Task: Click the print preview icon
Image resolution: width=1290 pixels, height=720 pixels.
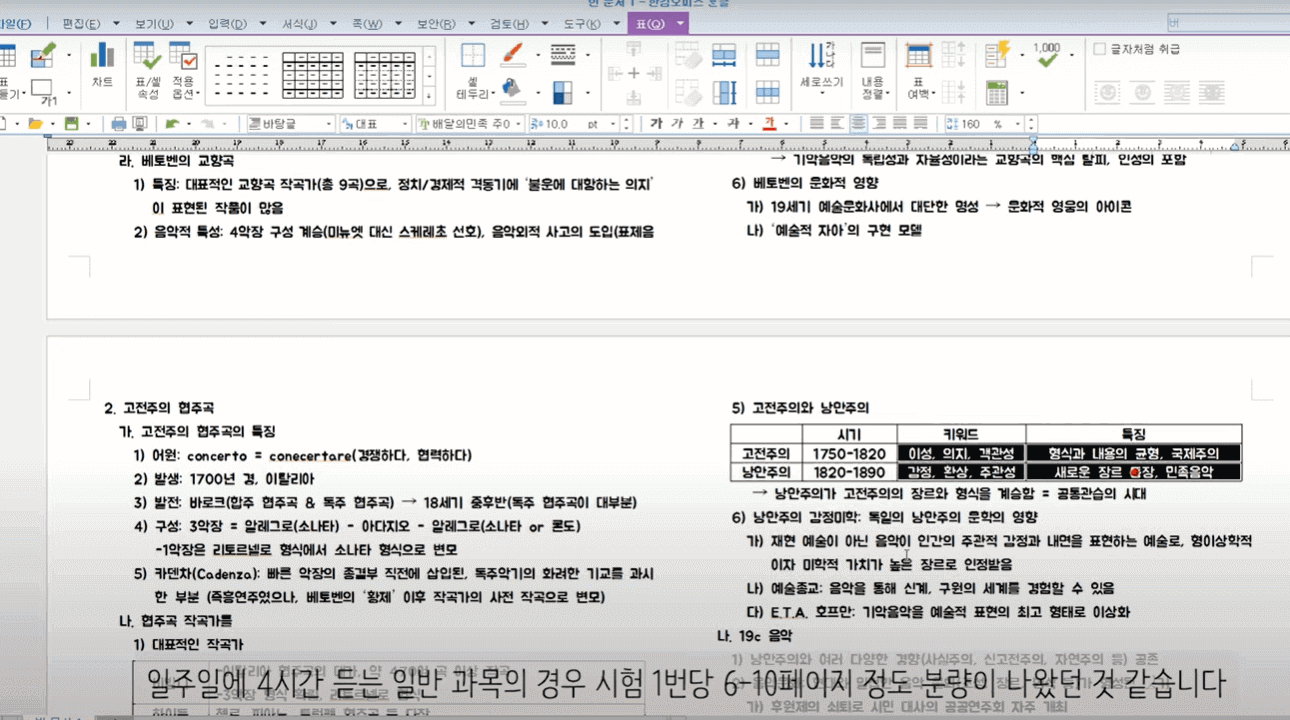Action: click(140, 124)
